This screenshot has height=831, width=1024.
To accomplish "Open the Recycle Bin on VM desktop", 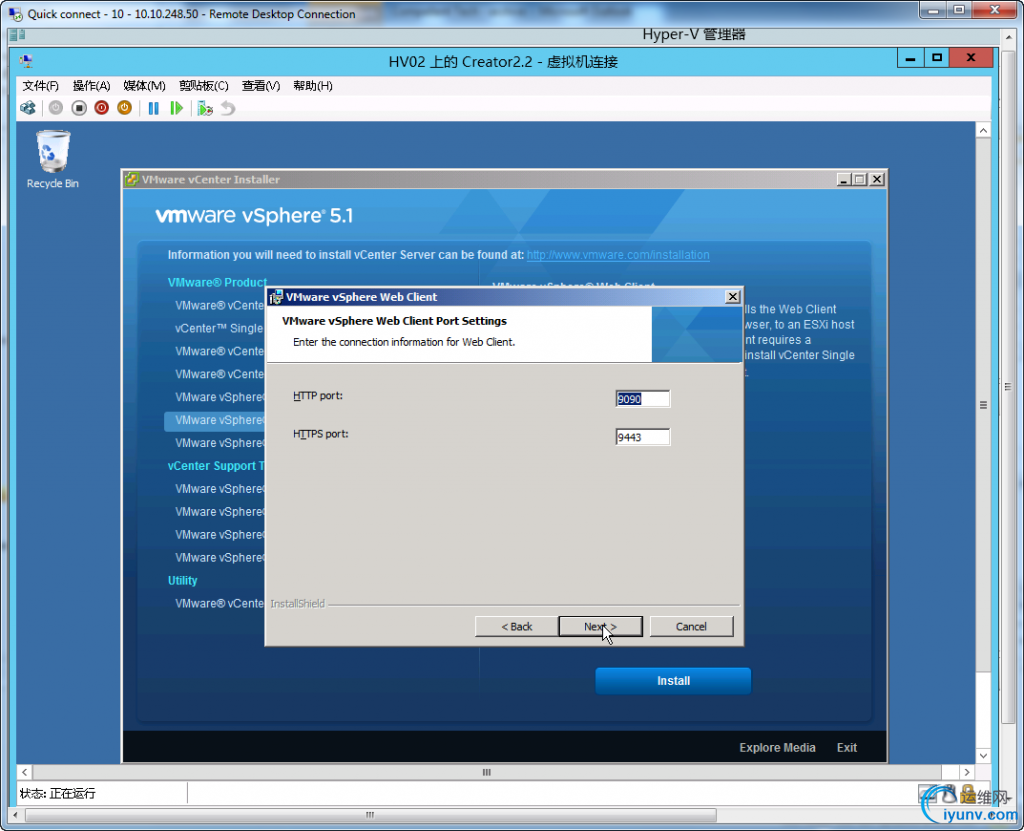I will [52, 160].
